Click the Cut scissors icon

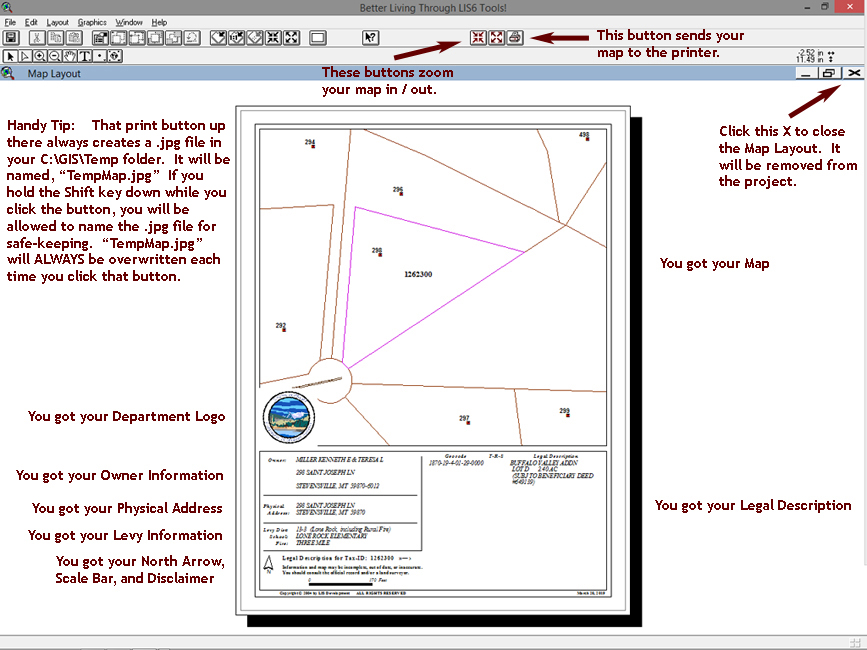tap(37, 38)
